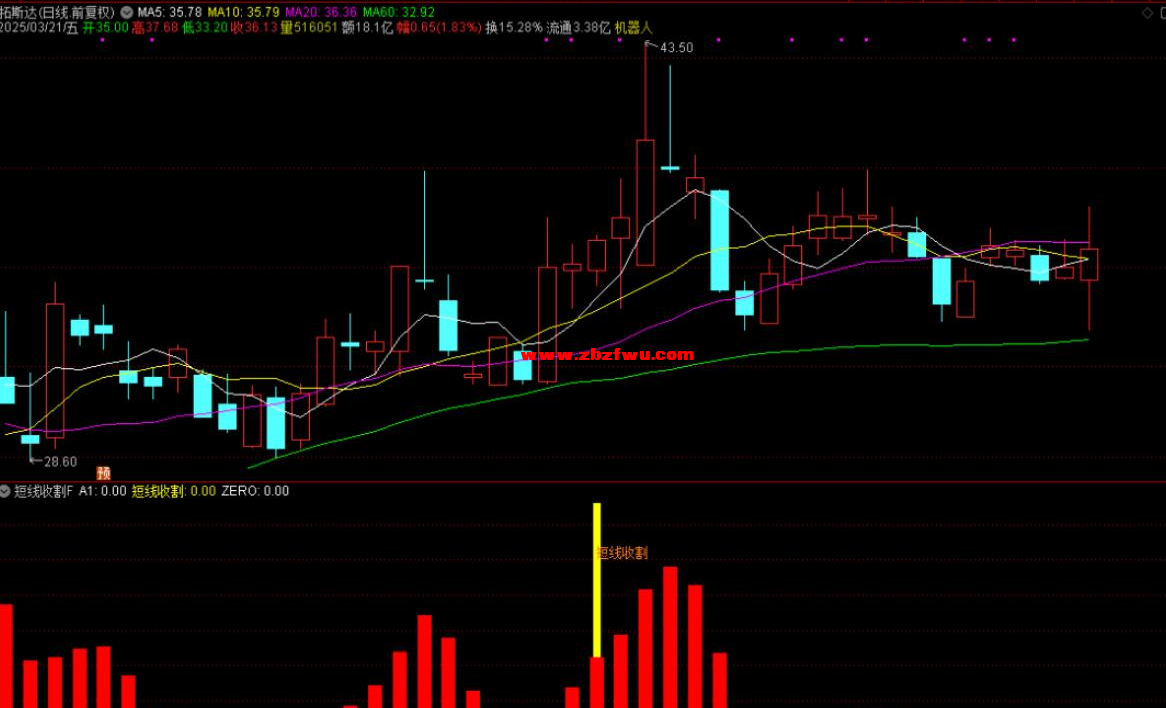This screenshot has width=1166, height=708.
Task: Click the diamond icon in the top-right corner
Action: click(1147, 13)
